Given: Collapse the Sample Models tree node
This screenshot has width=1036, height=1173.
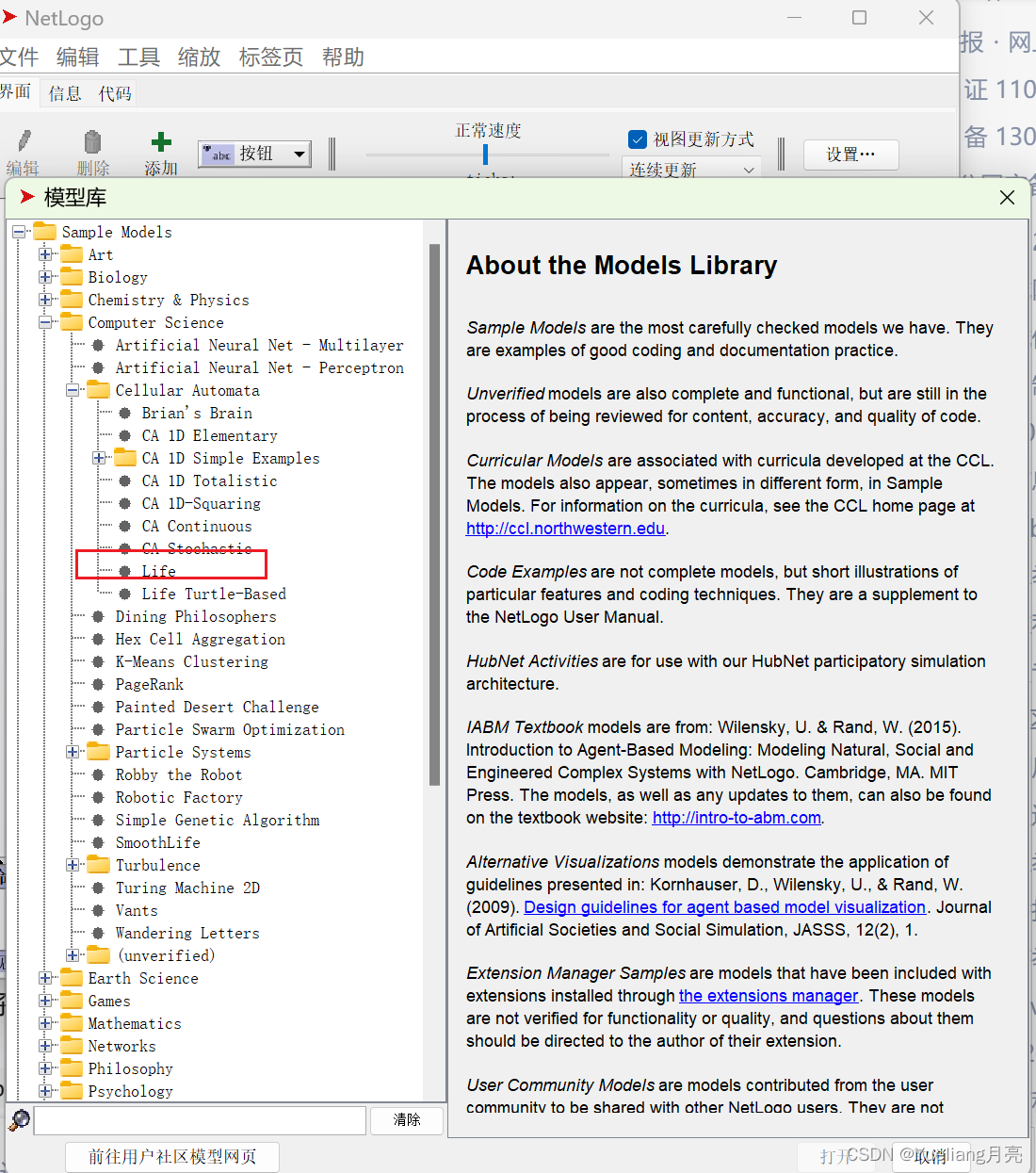Looking at the screenshot, I should pos(19,231).
